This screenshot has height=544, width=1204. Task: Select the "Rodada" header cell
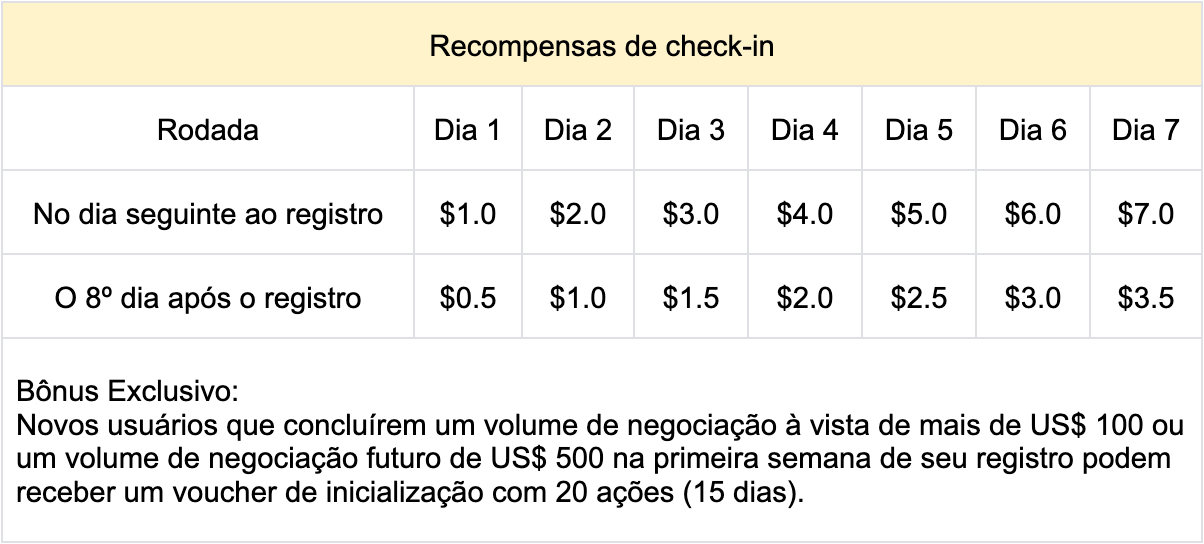point(208,130)
